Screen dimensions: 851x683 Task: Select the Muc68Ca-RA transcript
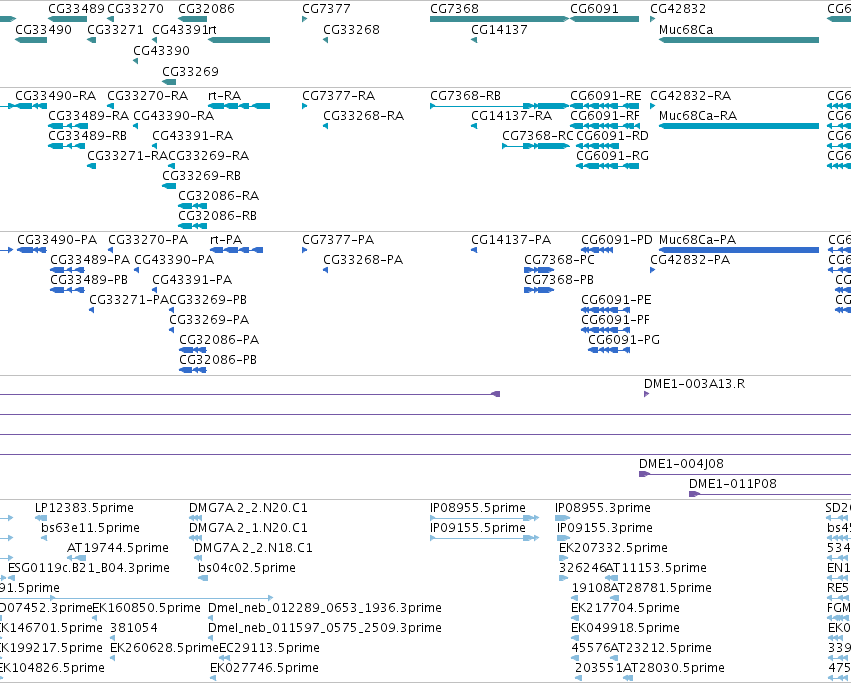(x=739, y=126)
